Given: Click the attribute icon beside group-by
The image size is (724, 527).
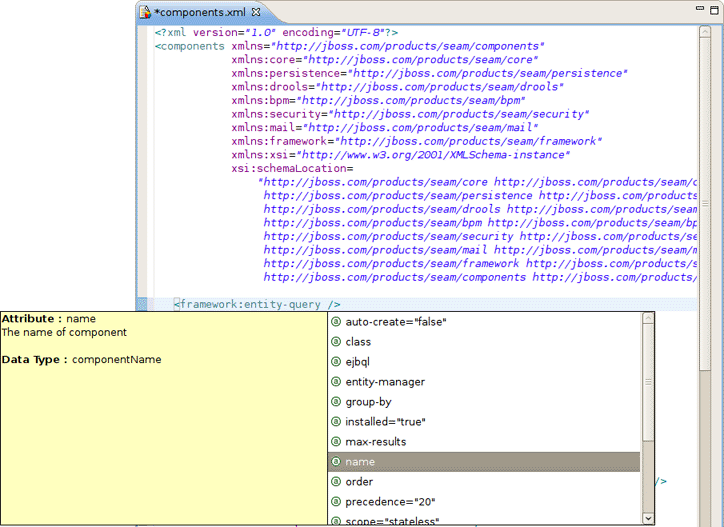Looking at the screenshot, I should coord(336,401).
